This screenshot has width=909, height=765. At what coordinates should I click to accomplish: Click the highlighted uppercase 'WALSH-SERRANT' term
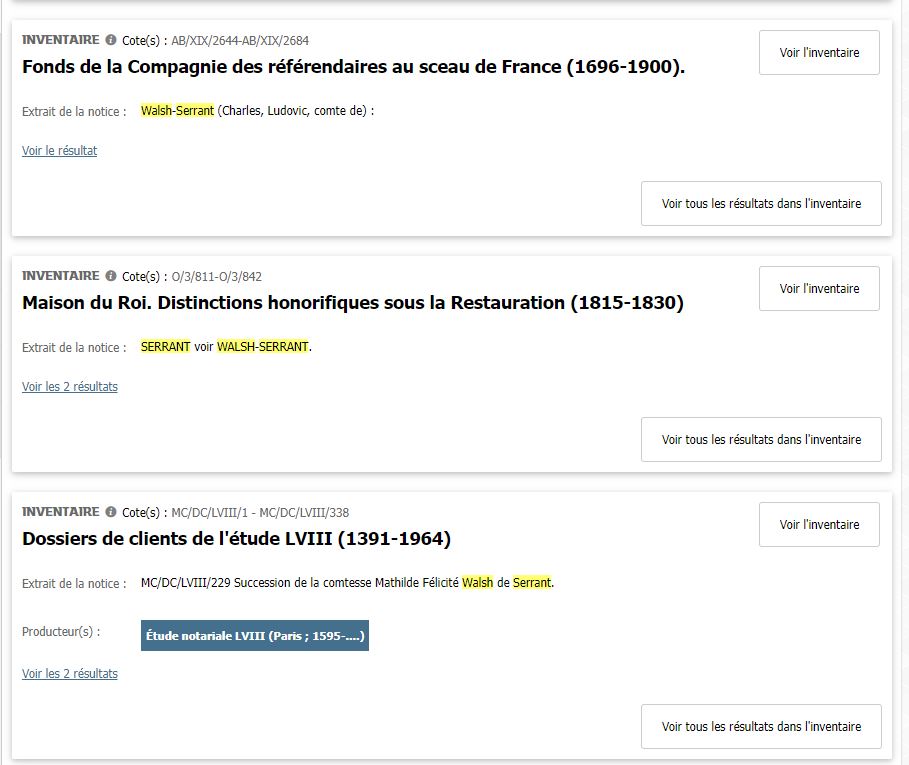pos(263,347)
